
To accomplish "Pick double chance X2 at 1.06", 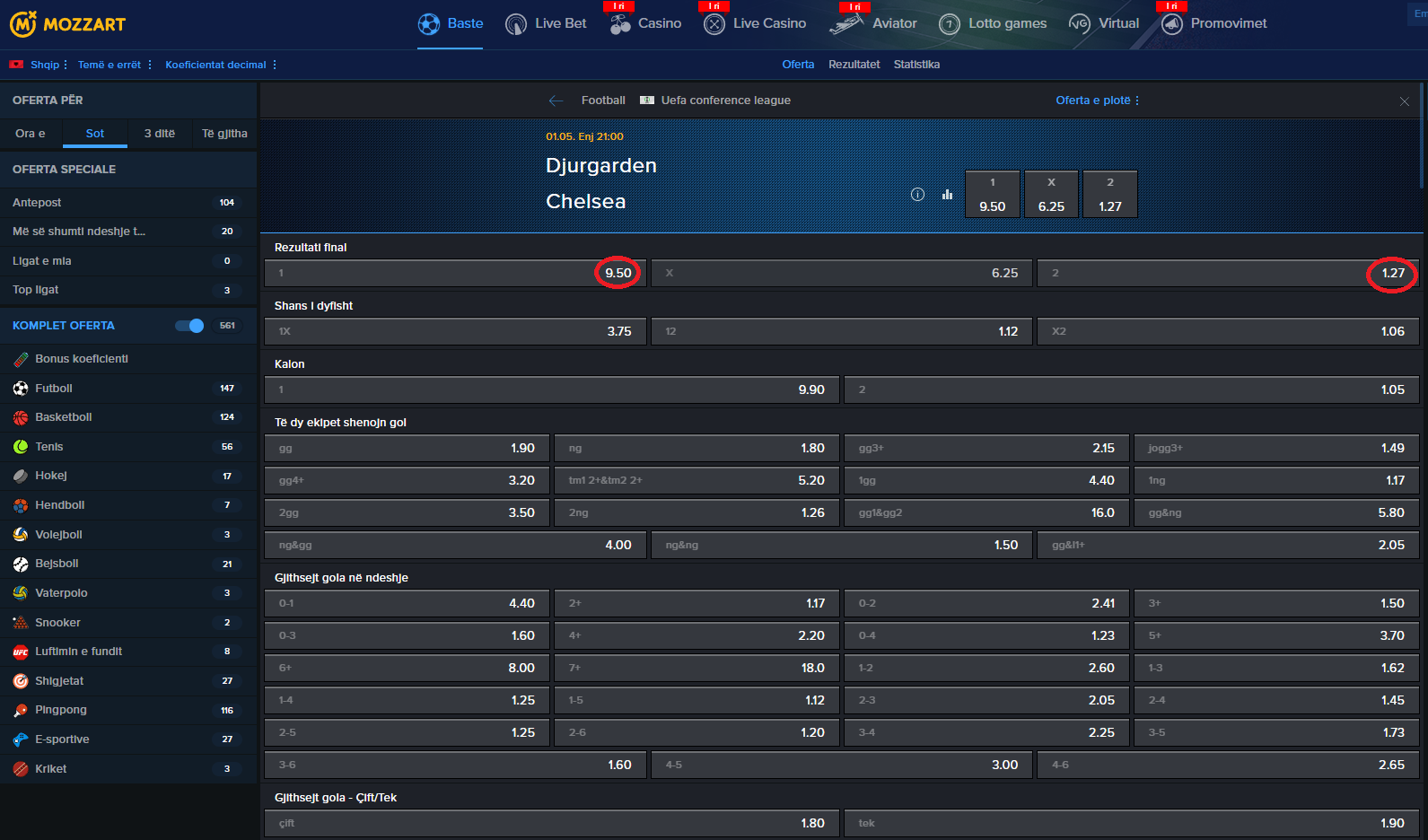I will (1228, 331).
